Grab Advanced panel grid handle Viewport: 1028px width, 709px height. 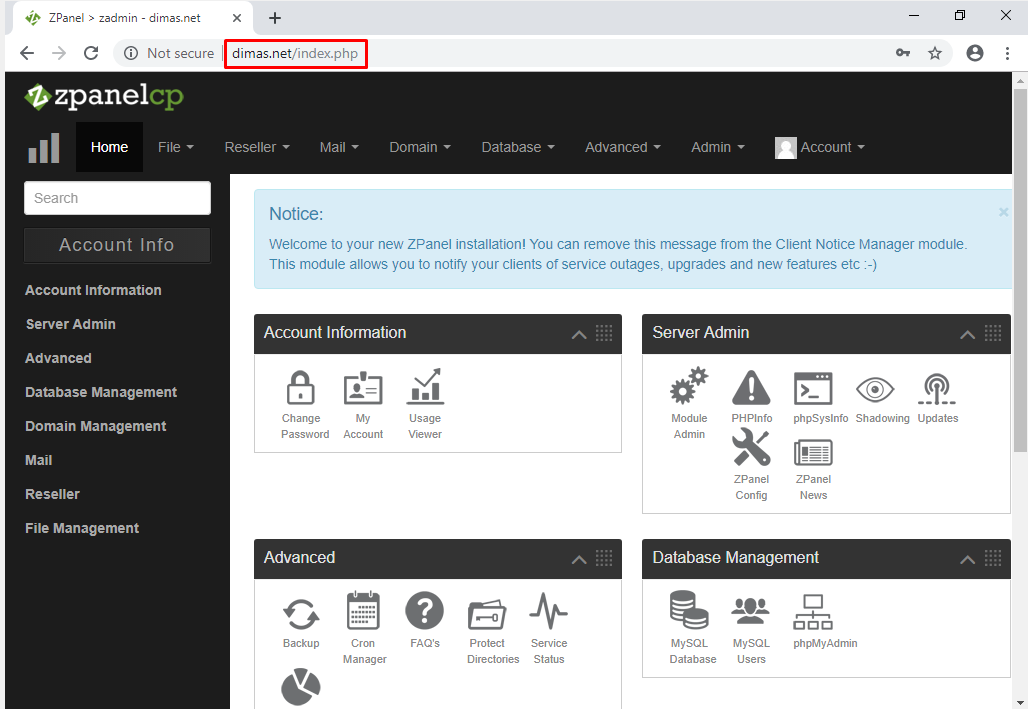pyautogui.click(x=604, y=558)
